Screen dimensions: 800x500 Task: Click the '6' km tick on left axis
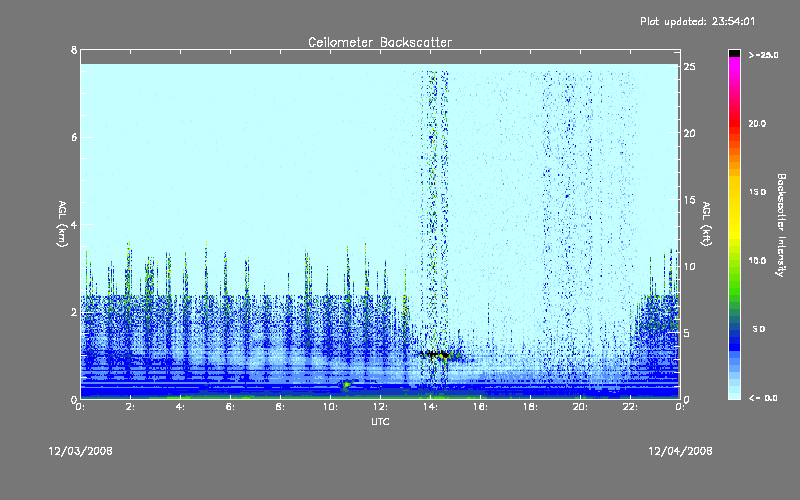click(74, 137)
